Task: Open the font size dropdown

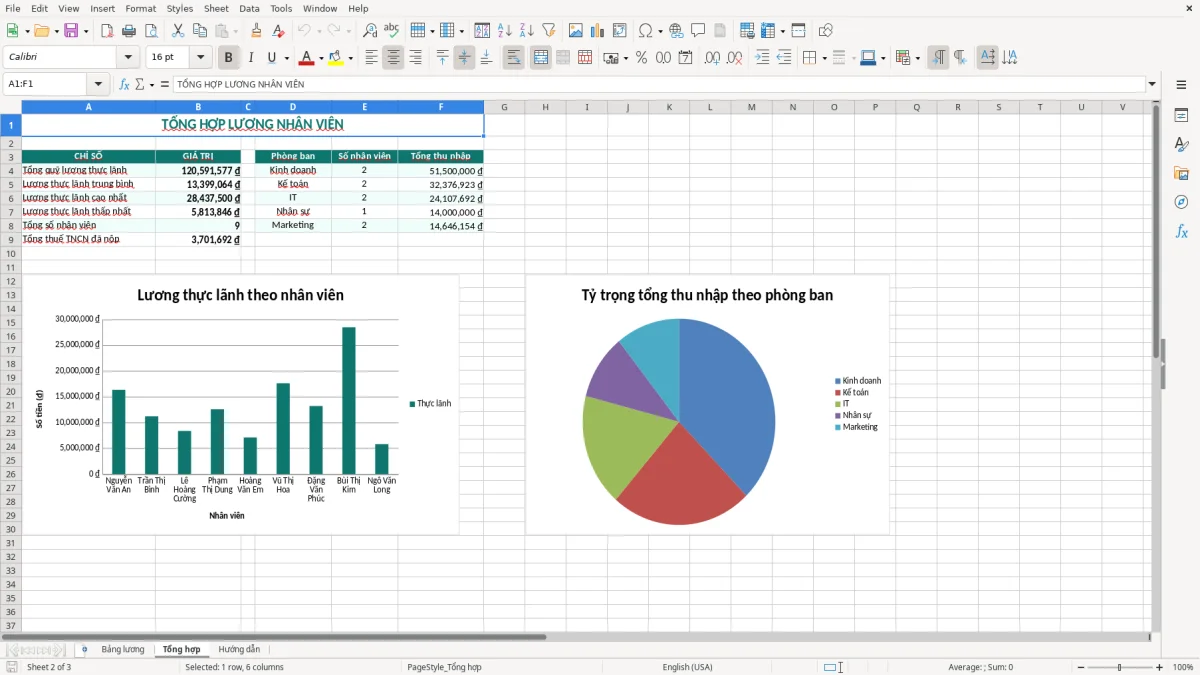Action: click(x=200, y=58)
